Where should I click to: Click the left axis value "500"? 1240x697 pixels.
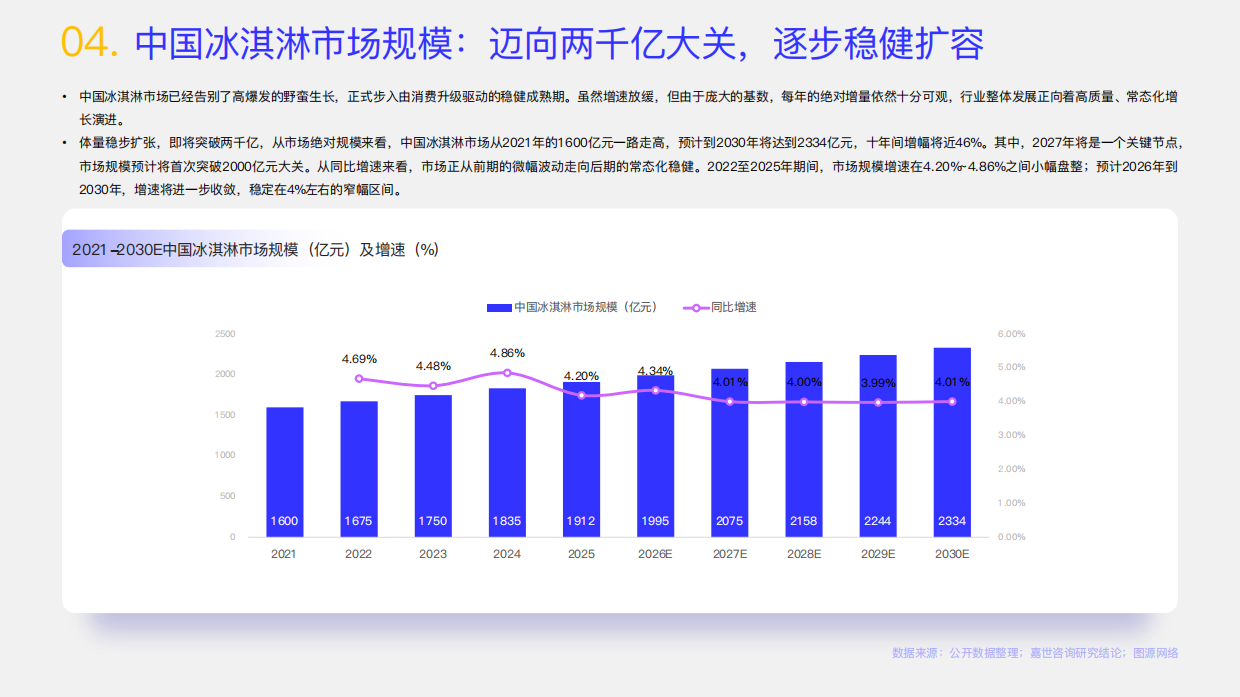pos(229,496)
